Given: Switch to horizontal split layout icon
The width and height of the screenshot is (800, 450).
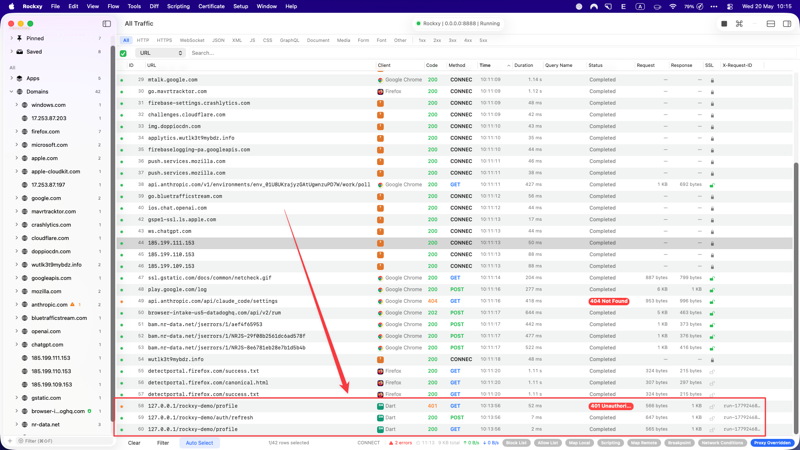Looking at the screenshot, I should click(x=771, y=23).
